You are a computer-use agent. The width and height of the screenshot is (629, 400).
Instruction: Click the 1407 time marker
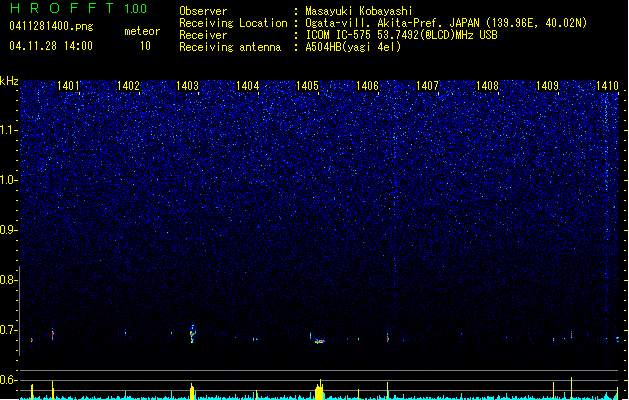[x=428, y=86]
